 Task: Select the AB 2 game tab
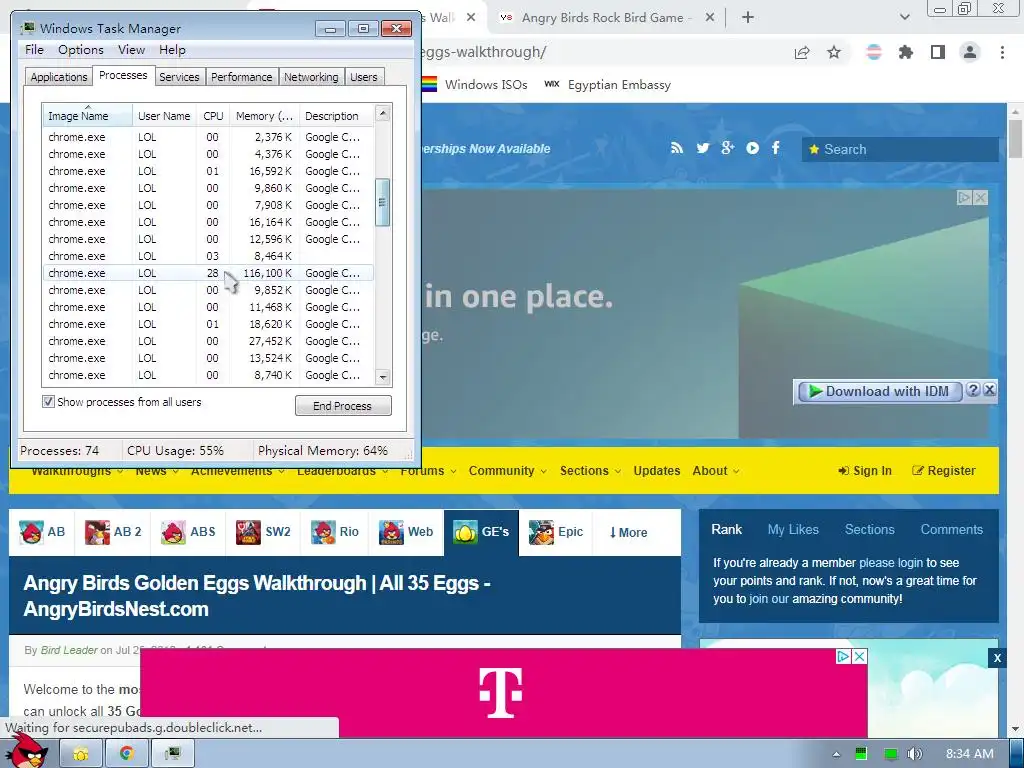point(113,532)
